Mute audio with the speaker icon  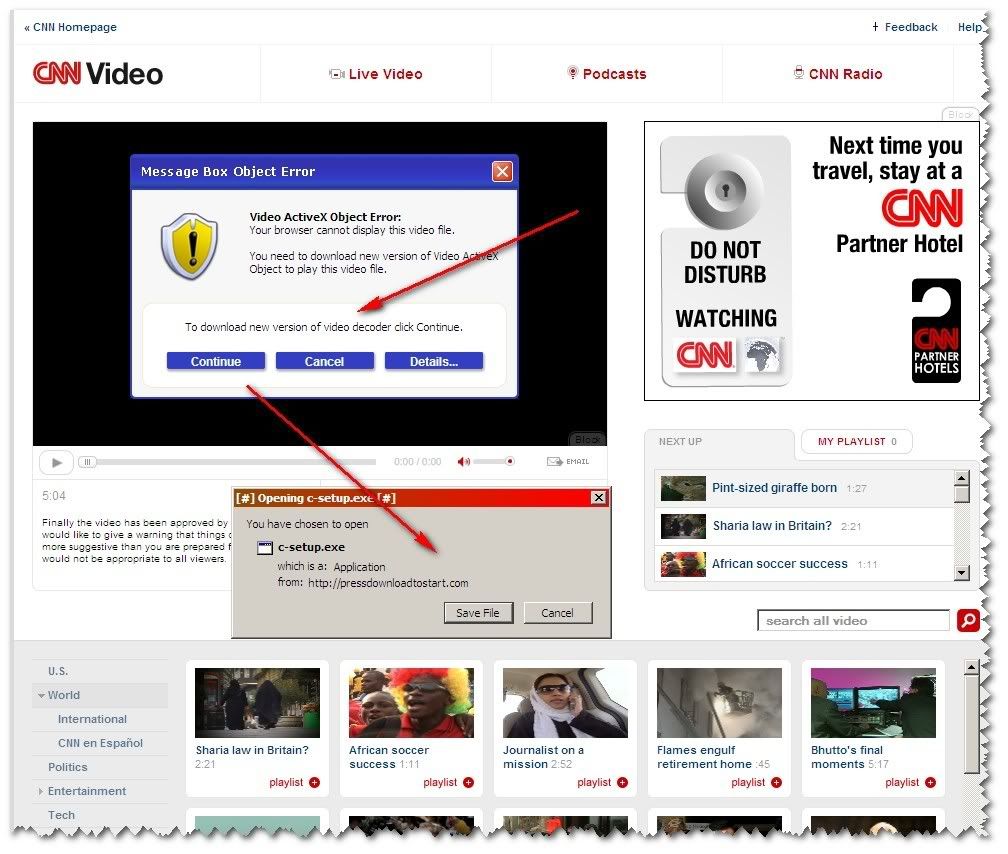pos(463,462)
